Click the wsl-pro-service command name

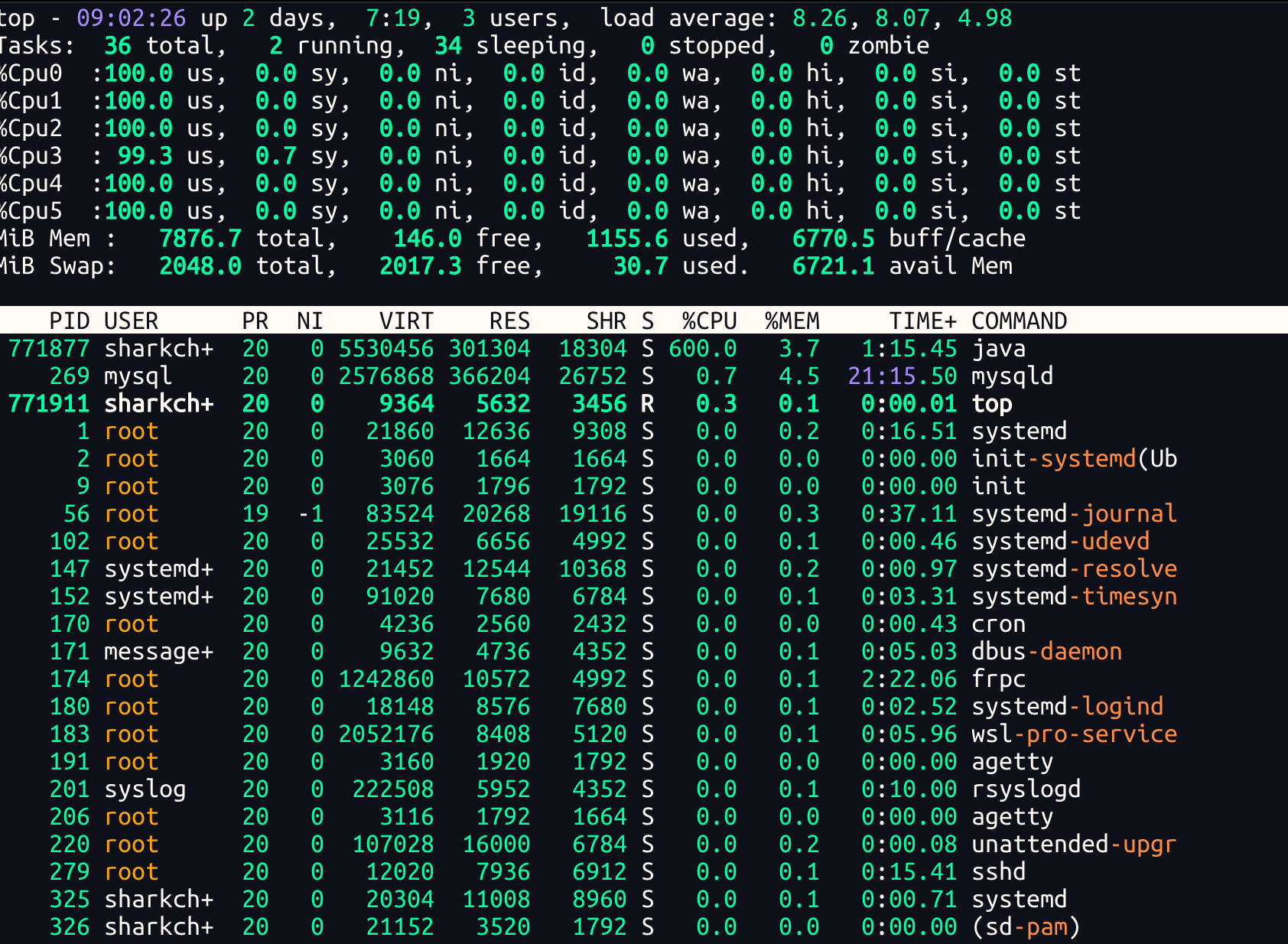pos(1074,734)
